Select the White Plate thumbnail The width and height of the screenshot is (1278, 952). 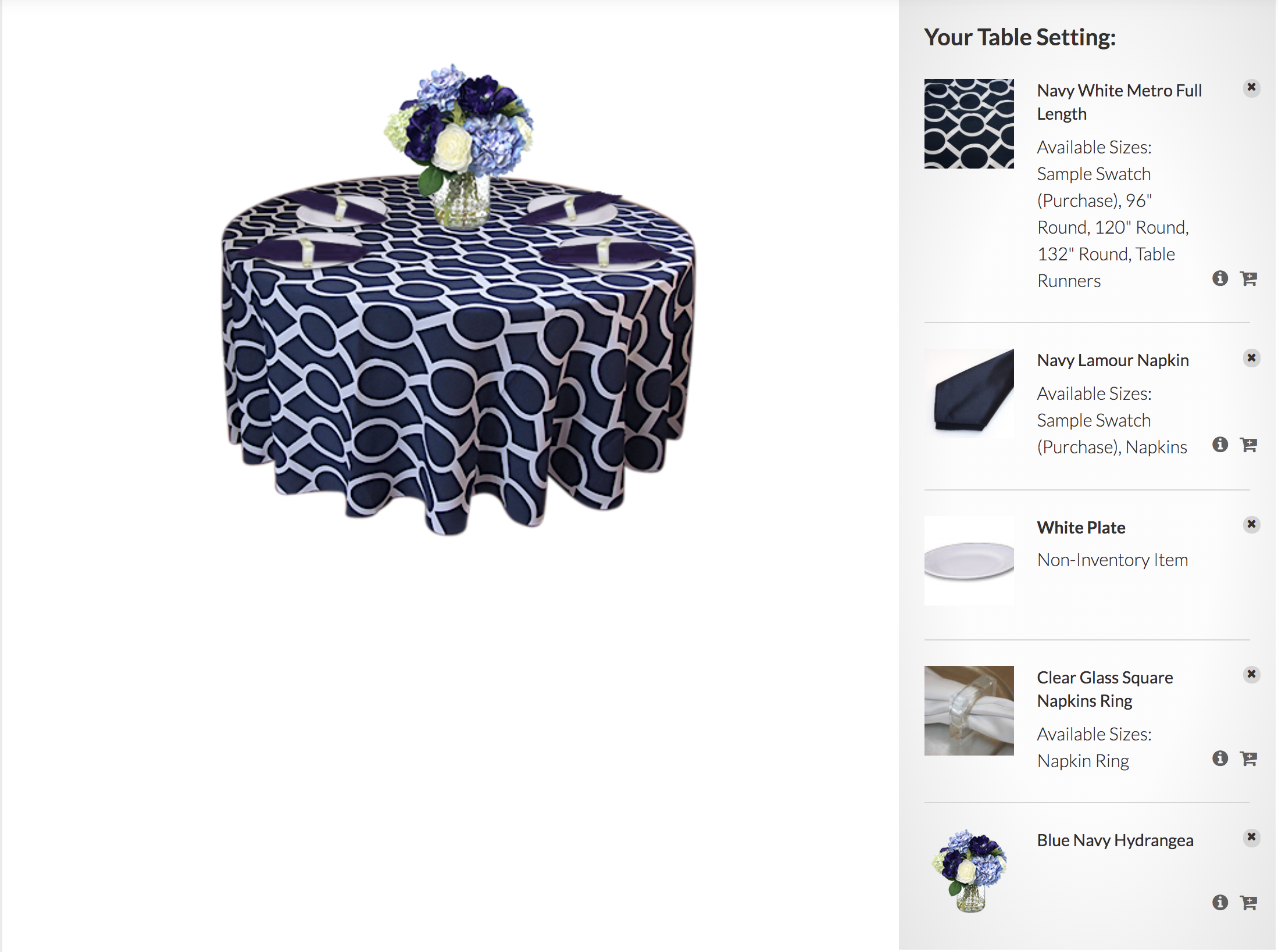click(x=969, y=561)
